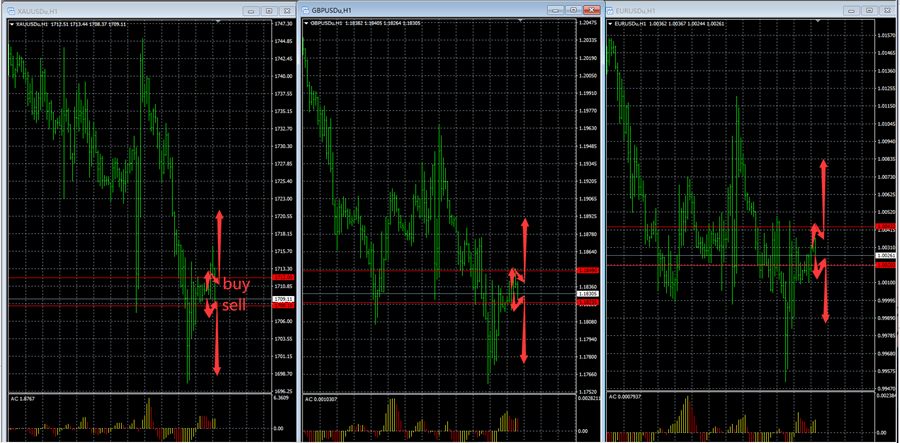The width and height of the screenshot is (900, 443).
Task: Click the "sell" annotation on gold chart
Action: [234, 305]
